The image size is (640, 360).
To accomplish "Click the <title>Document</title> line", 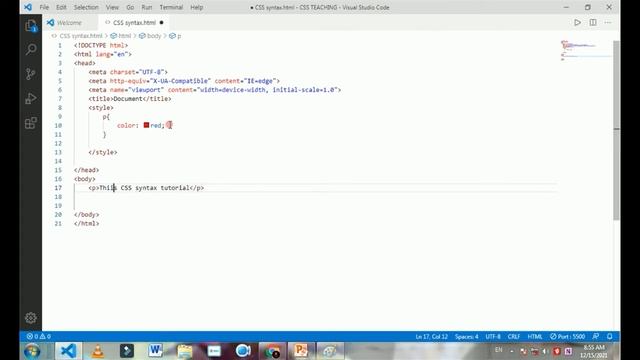I will pos(130,99).
